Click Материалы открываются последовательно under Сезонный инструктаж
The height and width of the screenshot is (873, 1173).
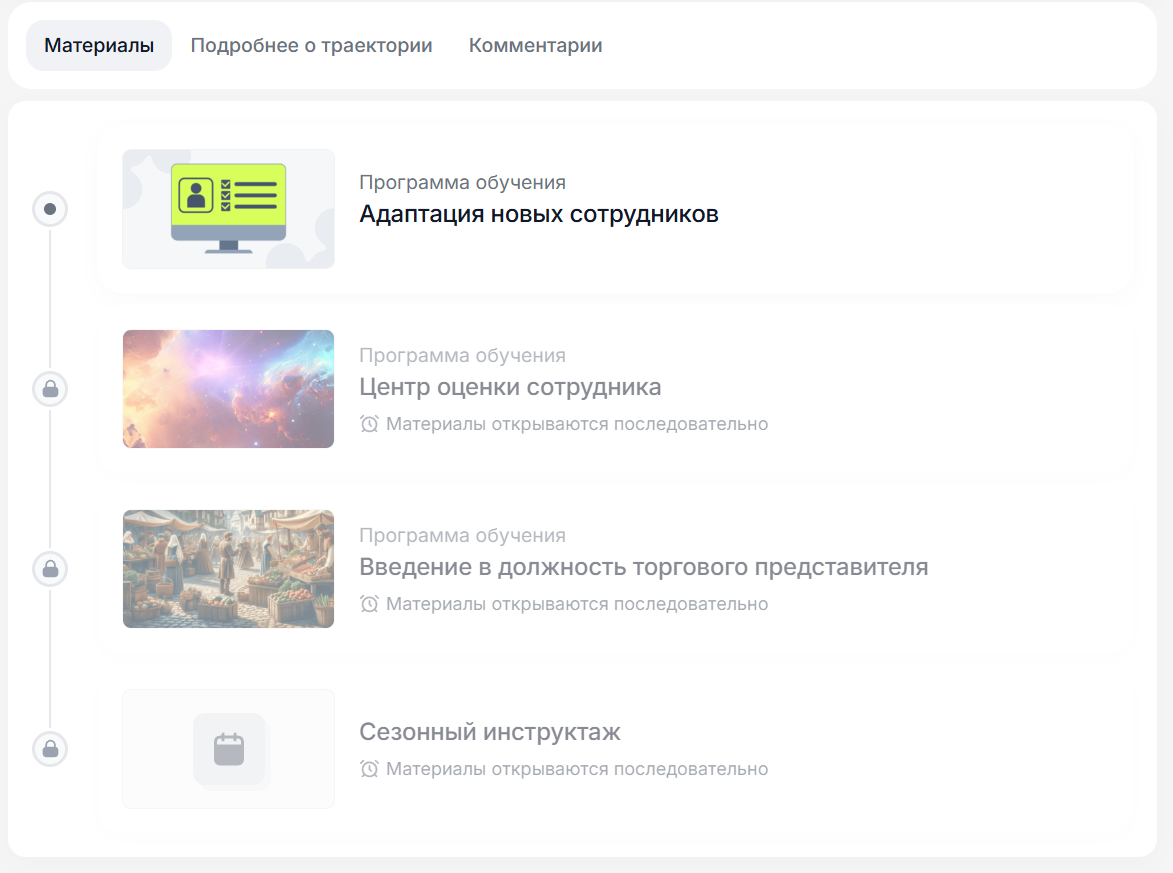click(577, 769)
